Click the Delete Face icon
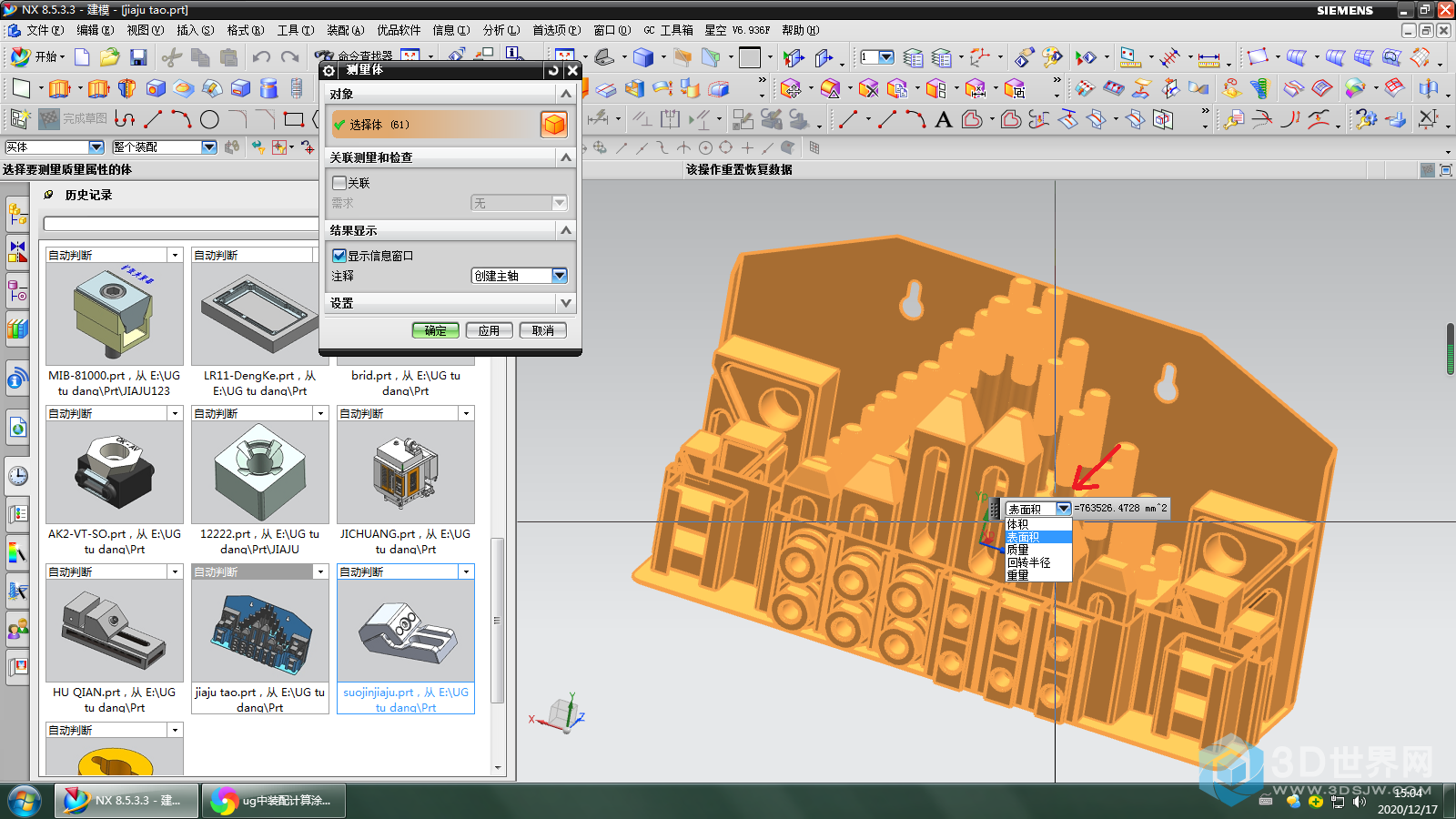Viewport: 1456px width, 819px height. (x=869, y=88)
